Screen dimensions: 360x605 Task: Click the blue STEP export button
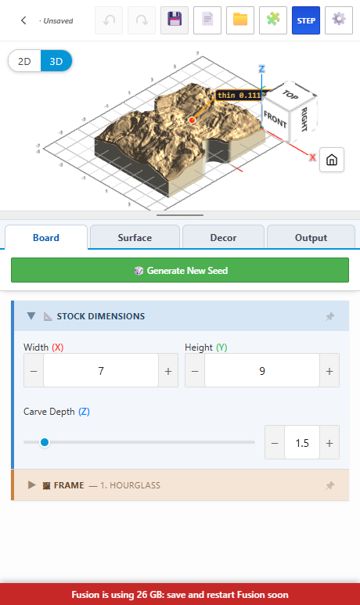306,20
